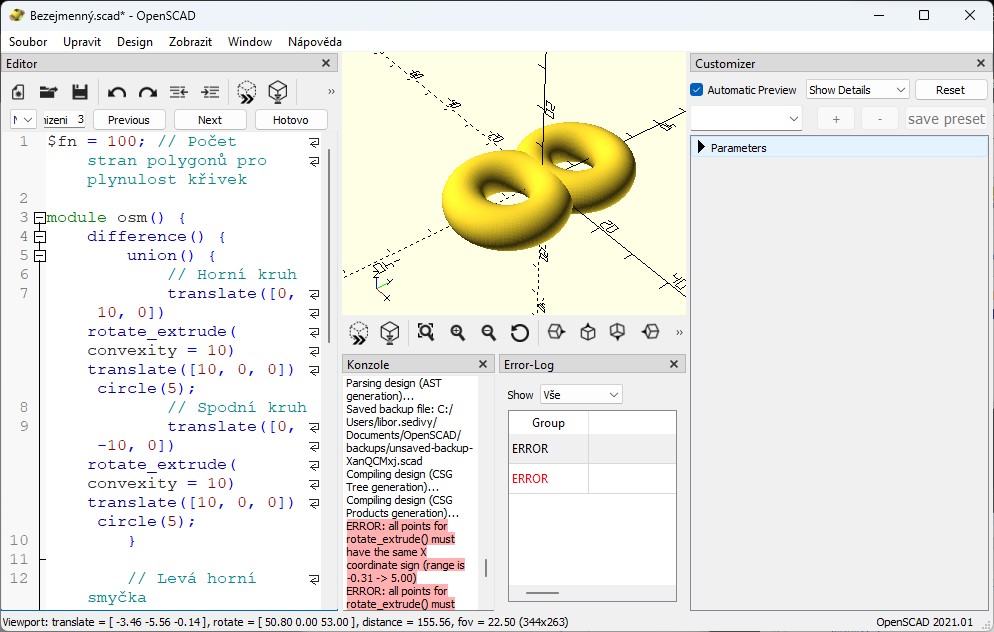
Task: Run Render from the editor toolbar
Action: [278, 93]
